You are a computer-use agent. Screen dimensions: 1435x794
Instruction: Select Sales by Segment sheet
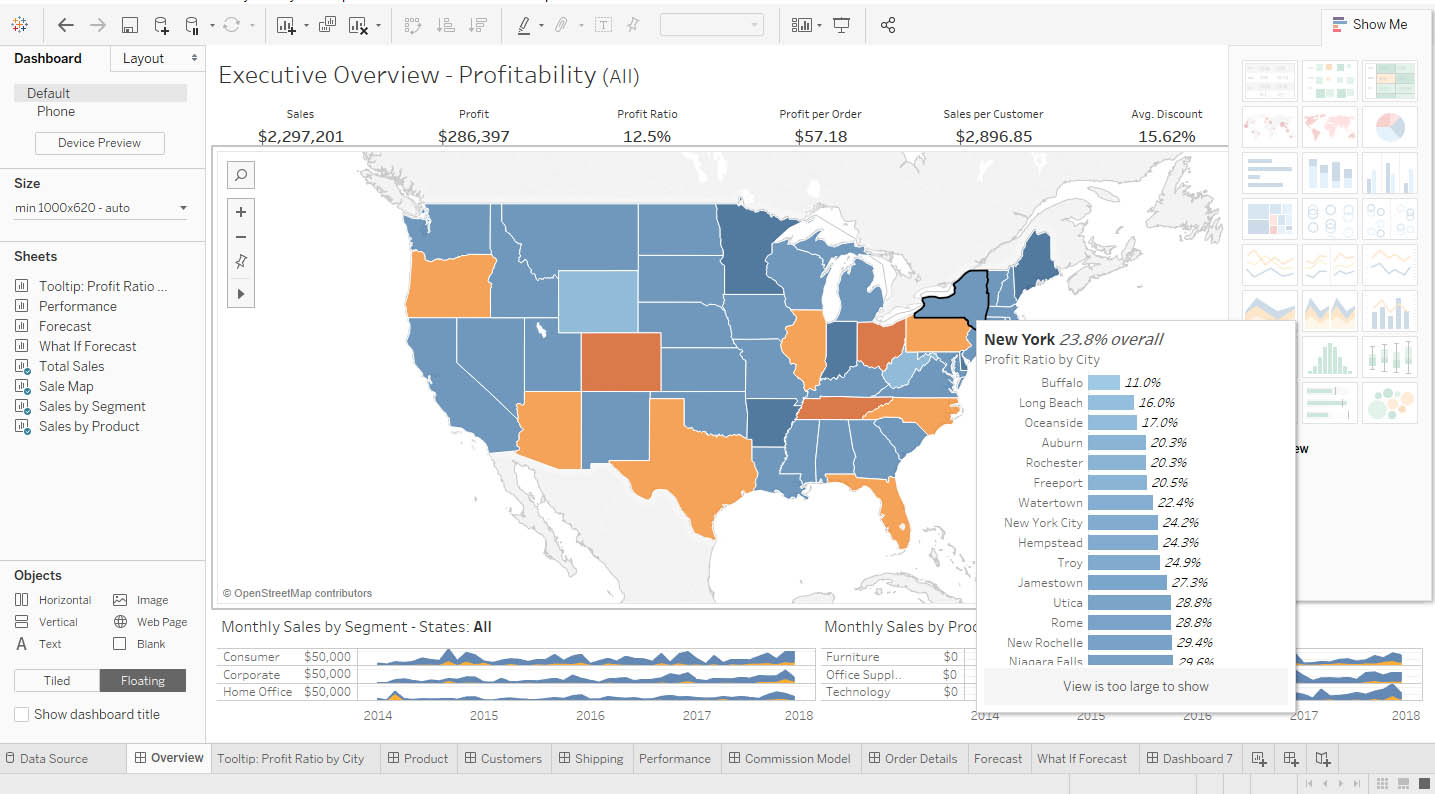[x=92, y=406]
